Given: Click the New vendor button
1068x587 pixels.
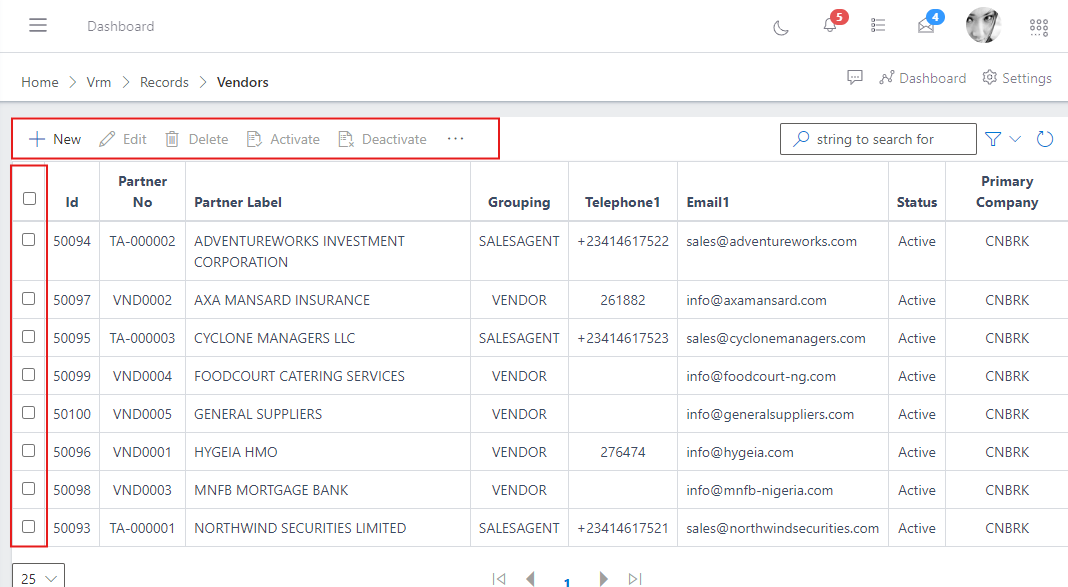Looking at the screenshot, I should pos(55,139).
